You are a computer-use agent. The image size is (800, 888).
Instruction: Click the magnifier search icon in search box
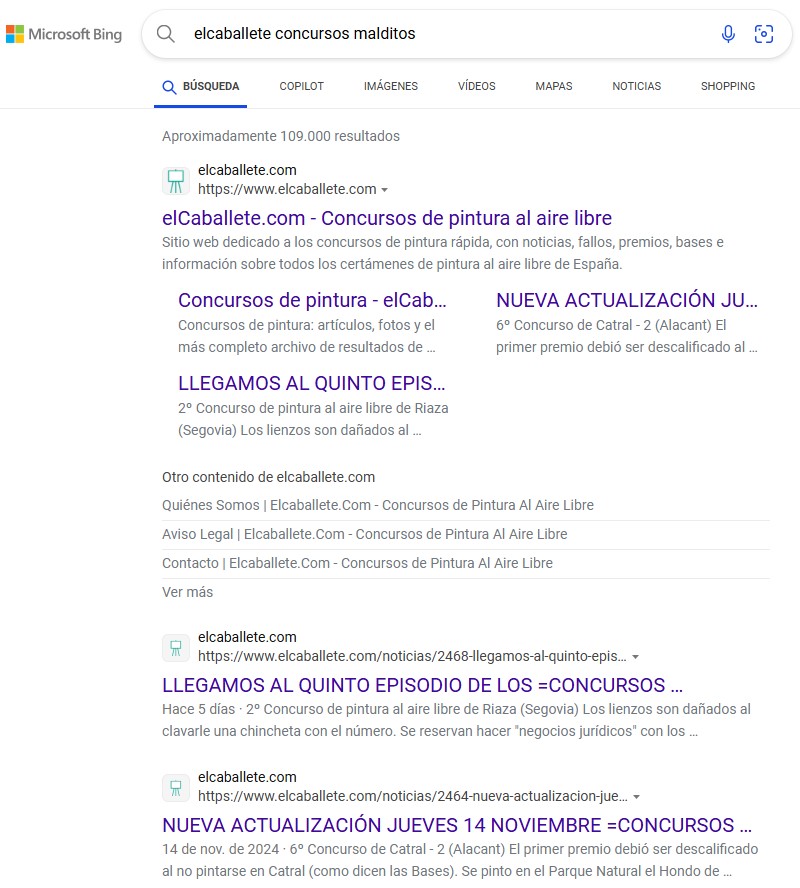coord(165,34)
